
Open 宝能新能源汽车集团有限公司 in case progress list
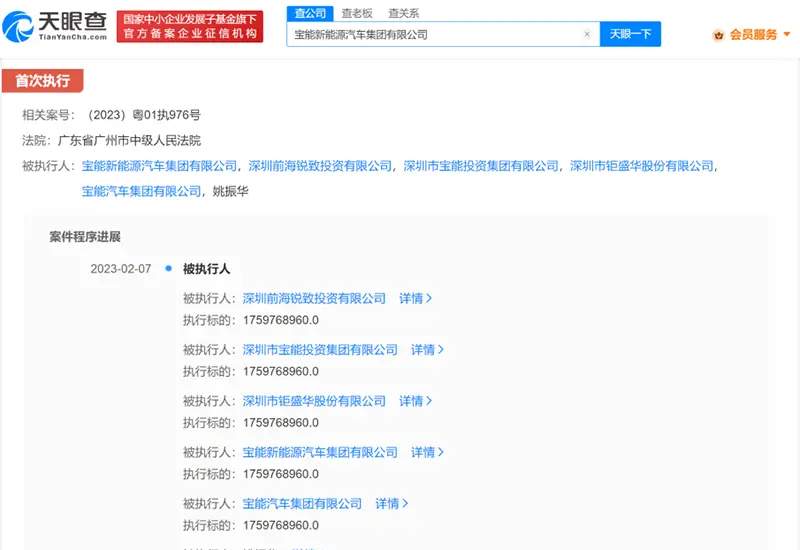pos(320,453)
